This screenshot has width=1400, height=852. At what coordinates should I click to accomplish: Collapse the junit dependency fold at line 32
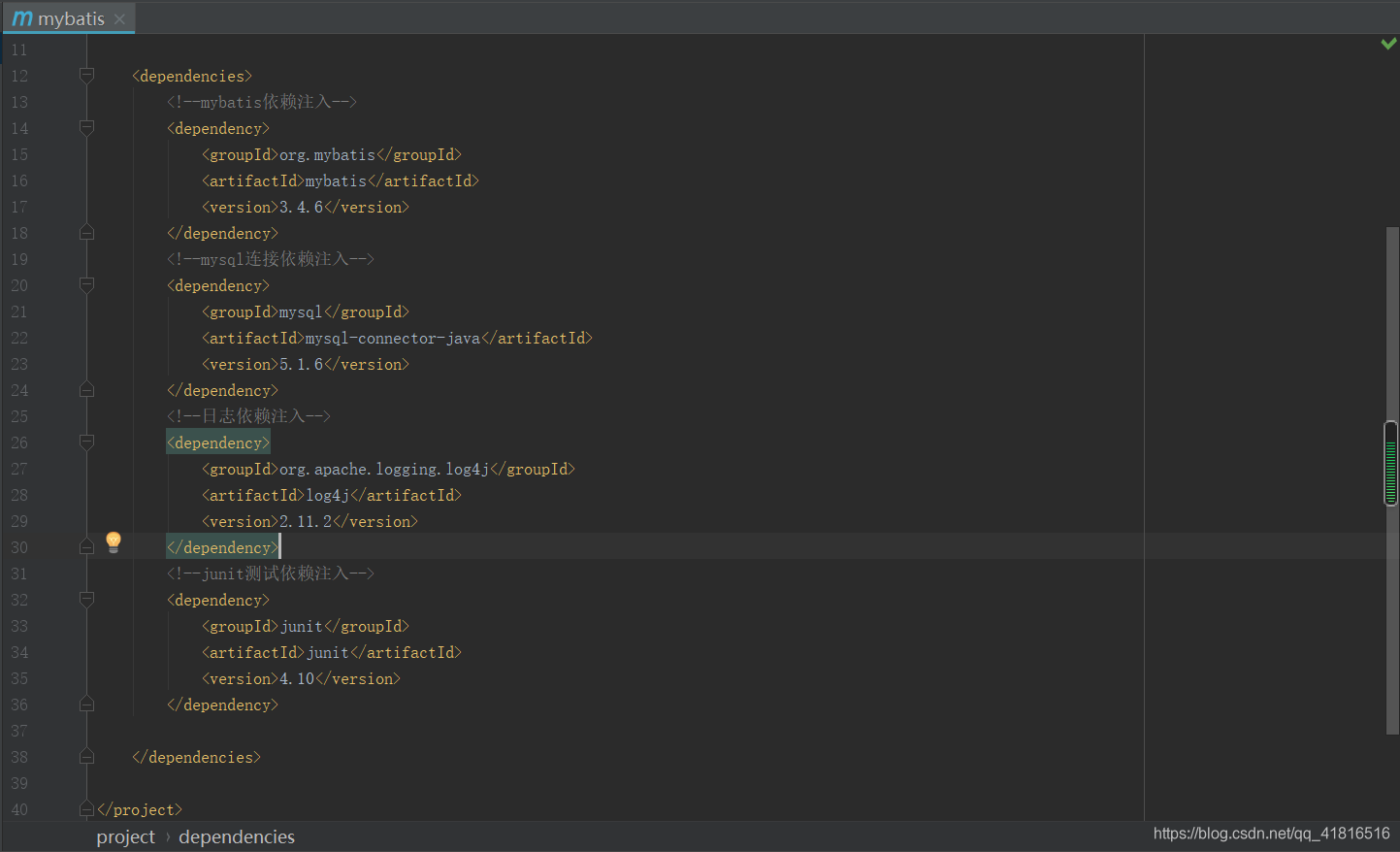[x=86, y=600]
